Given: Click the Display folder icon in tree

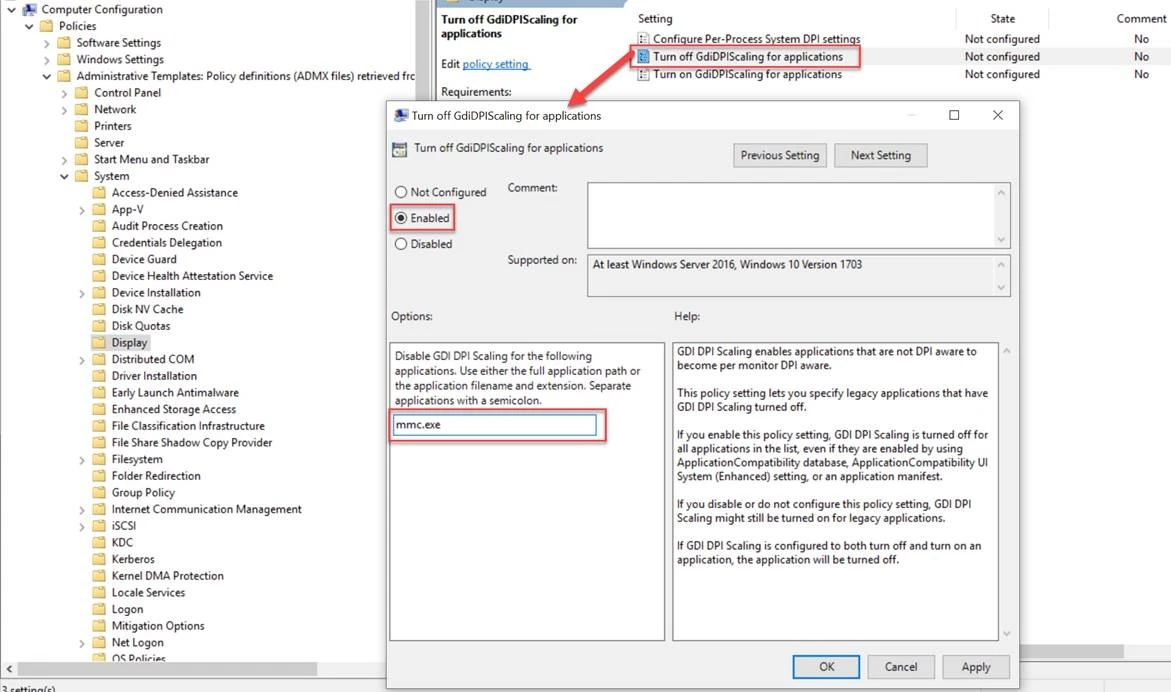Looking at the screenshot, I should 99,342.
